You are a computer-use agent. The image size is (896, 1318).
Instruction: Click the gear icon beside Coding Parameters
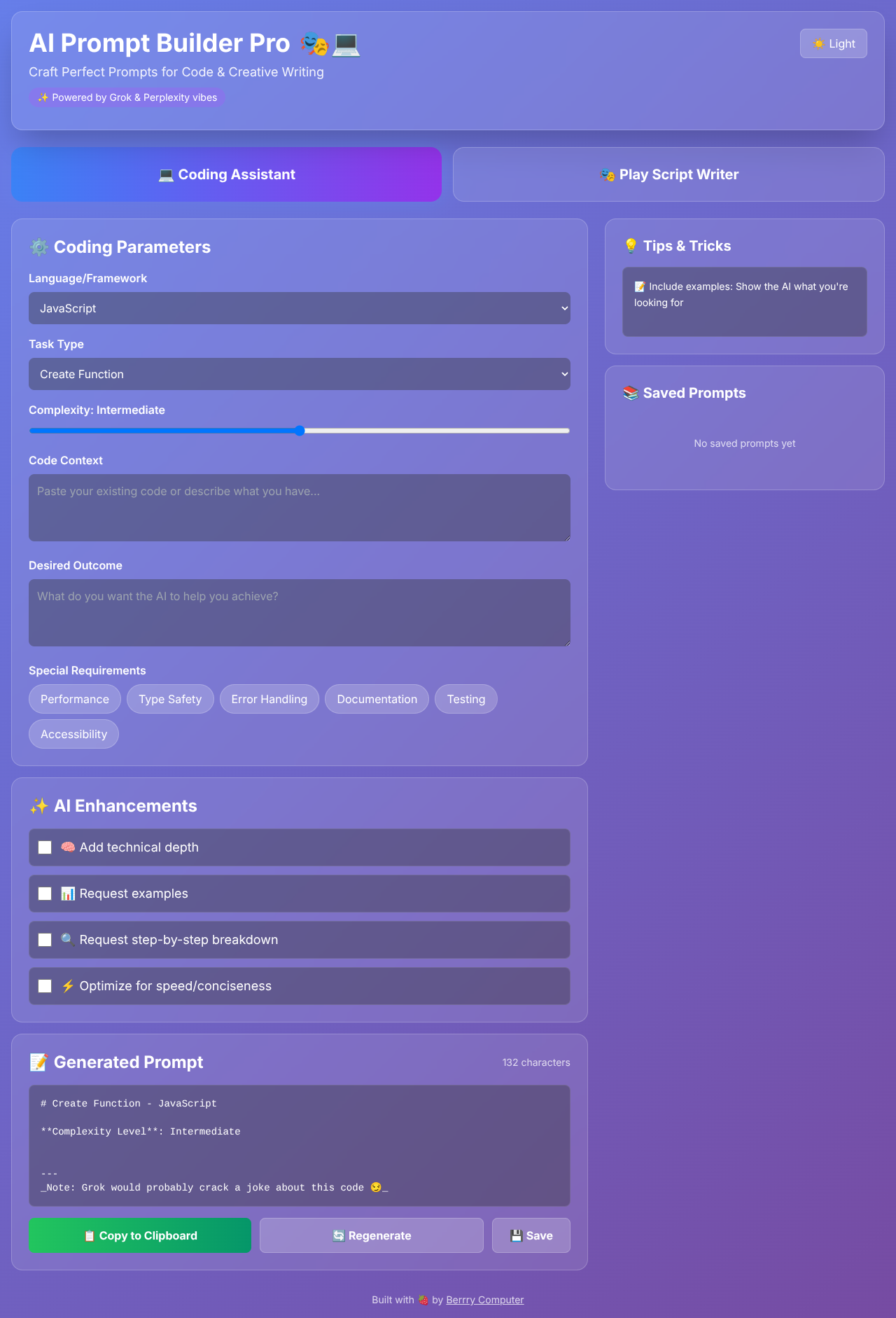tap(39, 247)
